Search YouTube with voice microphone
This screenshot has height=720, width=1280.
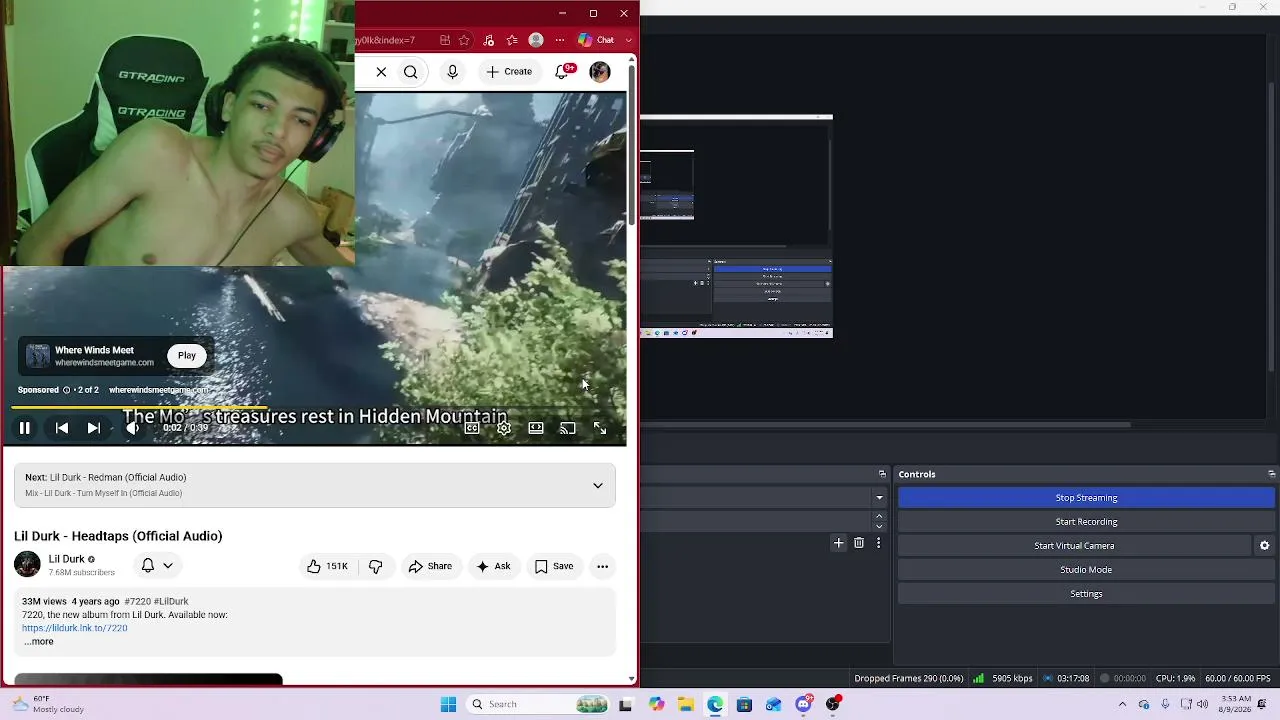(453, 72)
